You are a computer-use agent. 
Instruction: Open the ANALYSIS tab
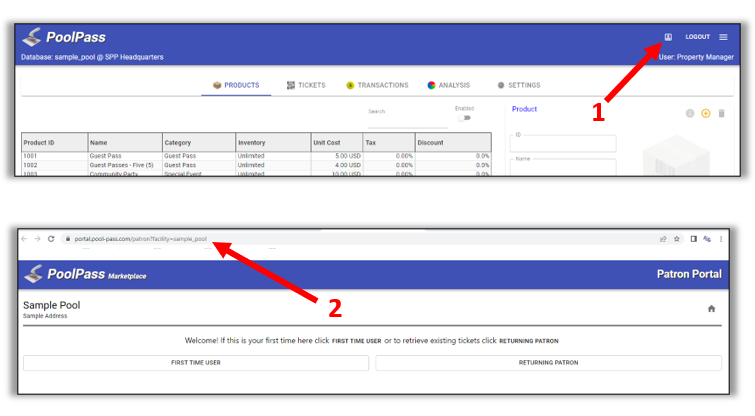[448, 85]
